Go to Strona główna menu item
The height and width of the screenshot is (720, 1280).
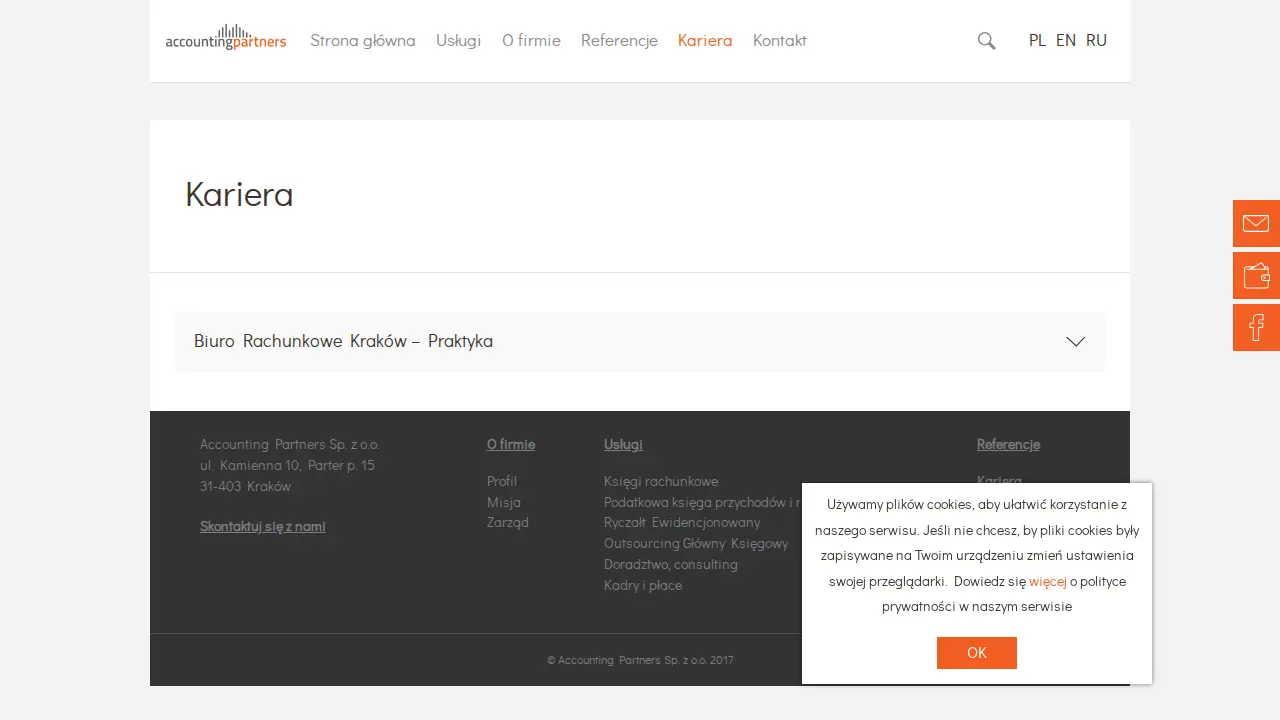coord(362,40)
